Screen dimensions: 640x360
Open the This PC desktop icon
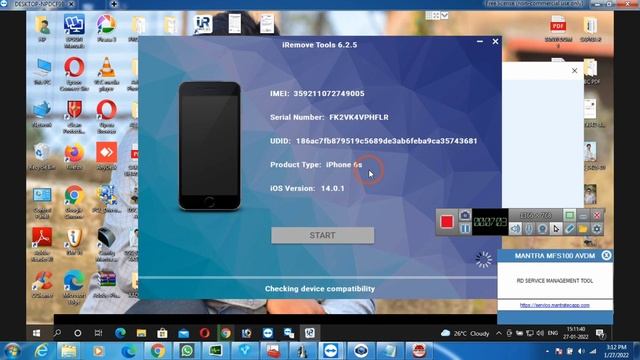pyautogui.click(x=42, y=71)
